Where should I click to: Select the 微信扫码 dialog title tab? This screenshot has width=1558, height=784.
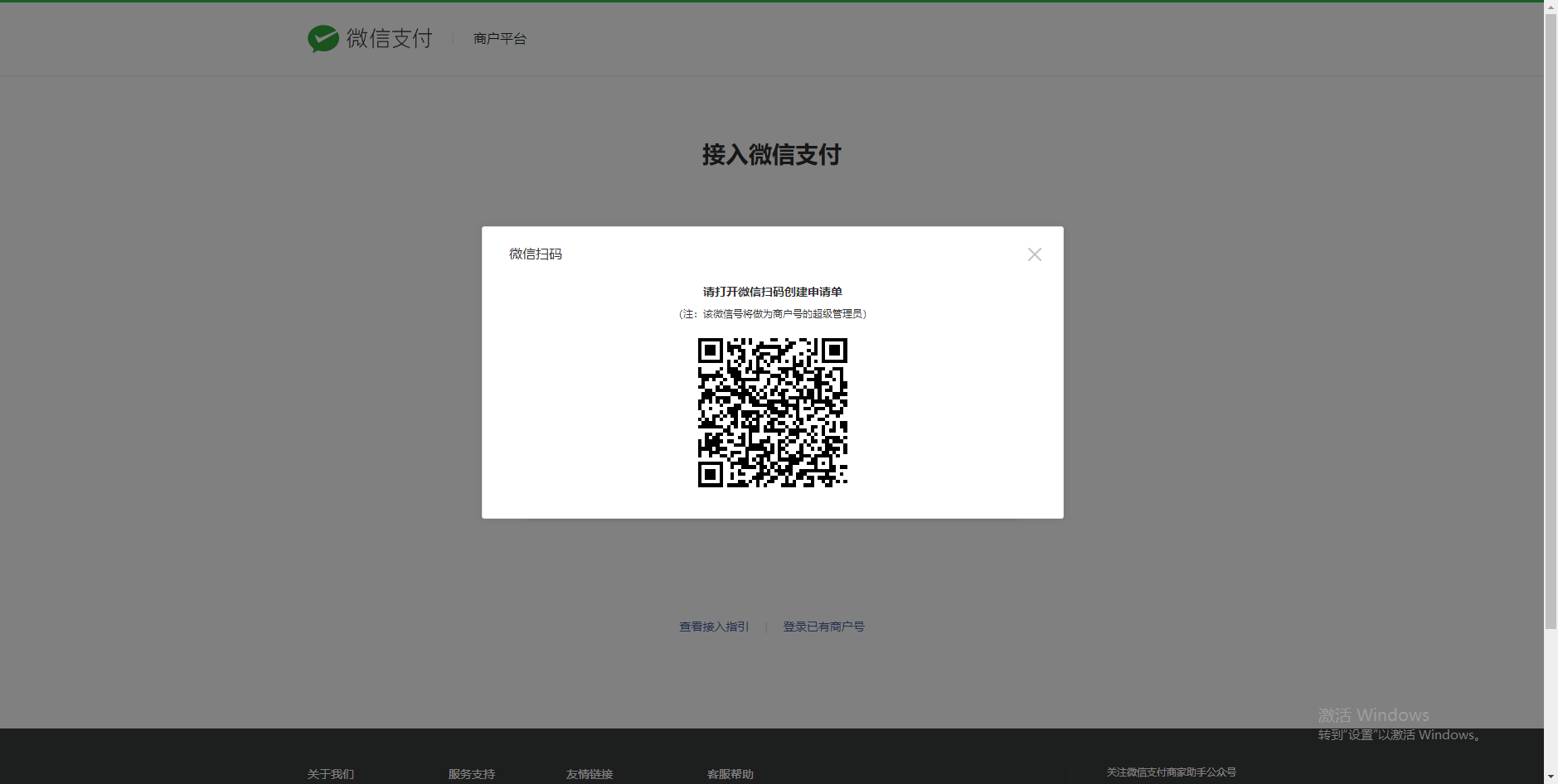point(534,254)
